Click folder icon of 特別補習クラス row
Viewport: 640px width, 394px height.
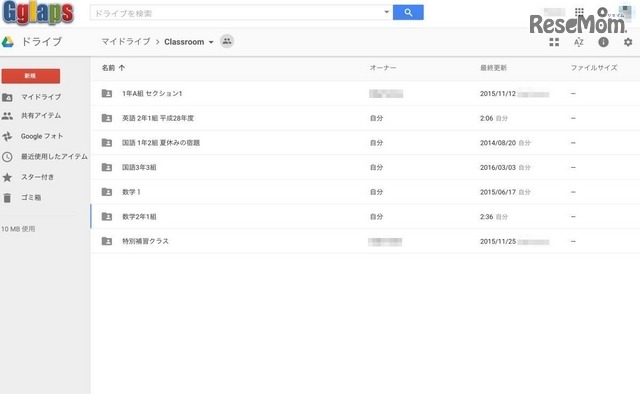pyautogui.click(x=107, y=241)
